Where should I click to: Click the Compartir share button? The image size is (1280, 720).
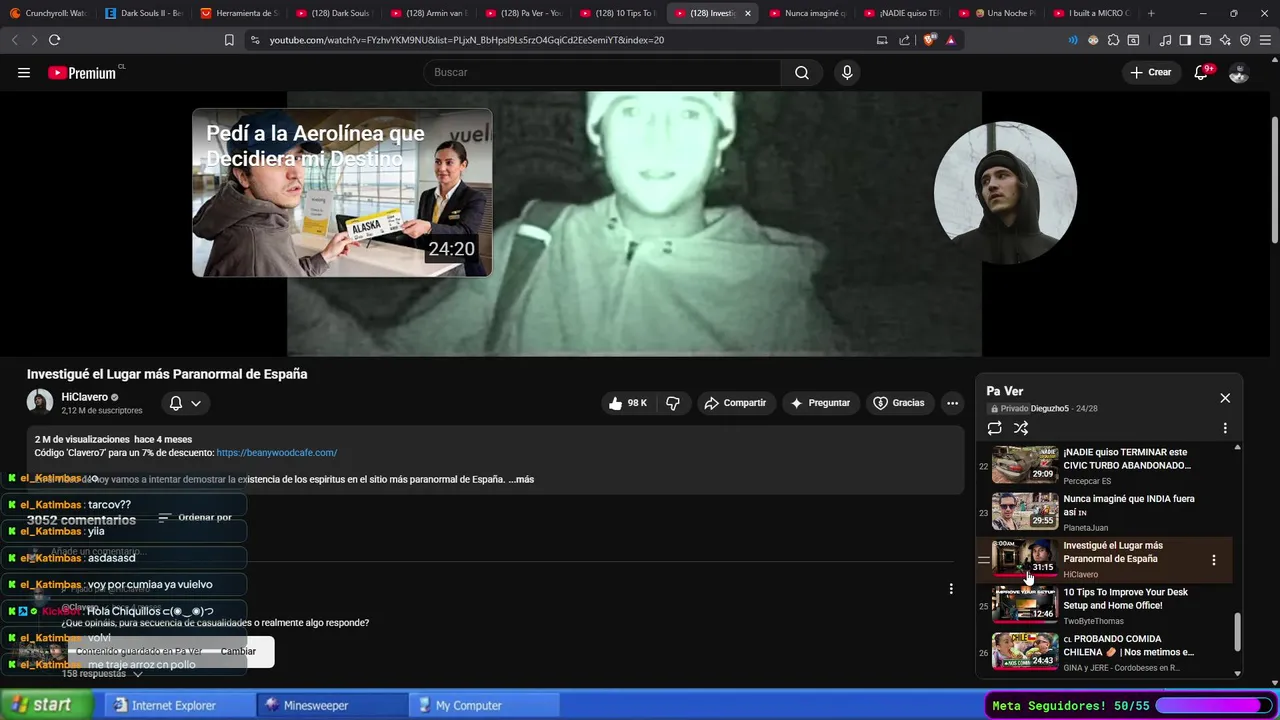click(735, 403)
